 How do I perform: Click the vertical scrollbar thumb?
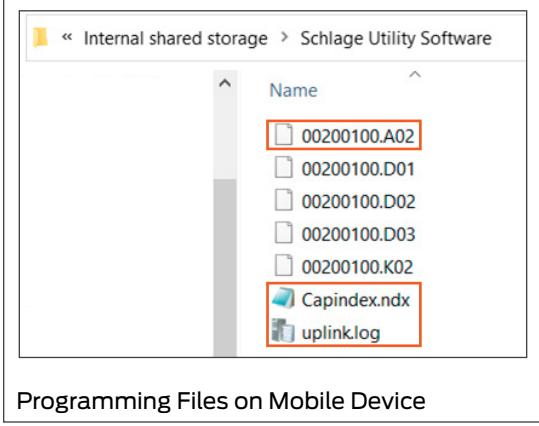click(225, 267)
